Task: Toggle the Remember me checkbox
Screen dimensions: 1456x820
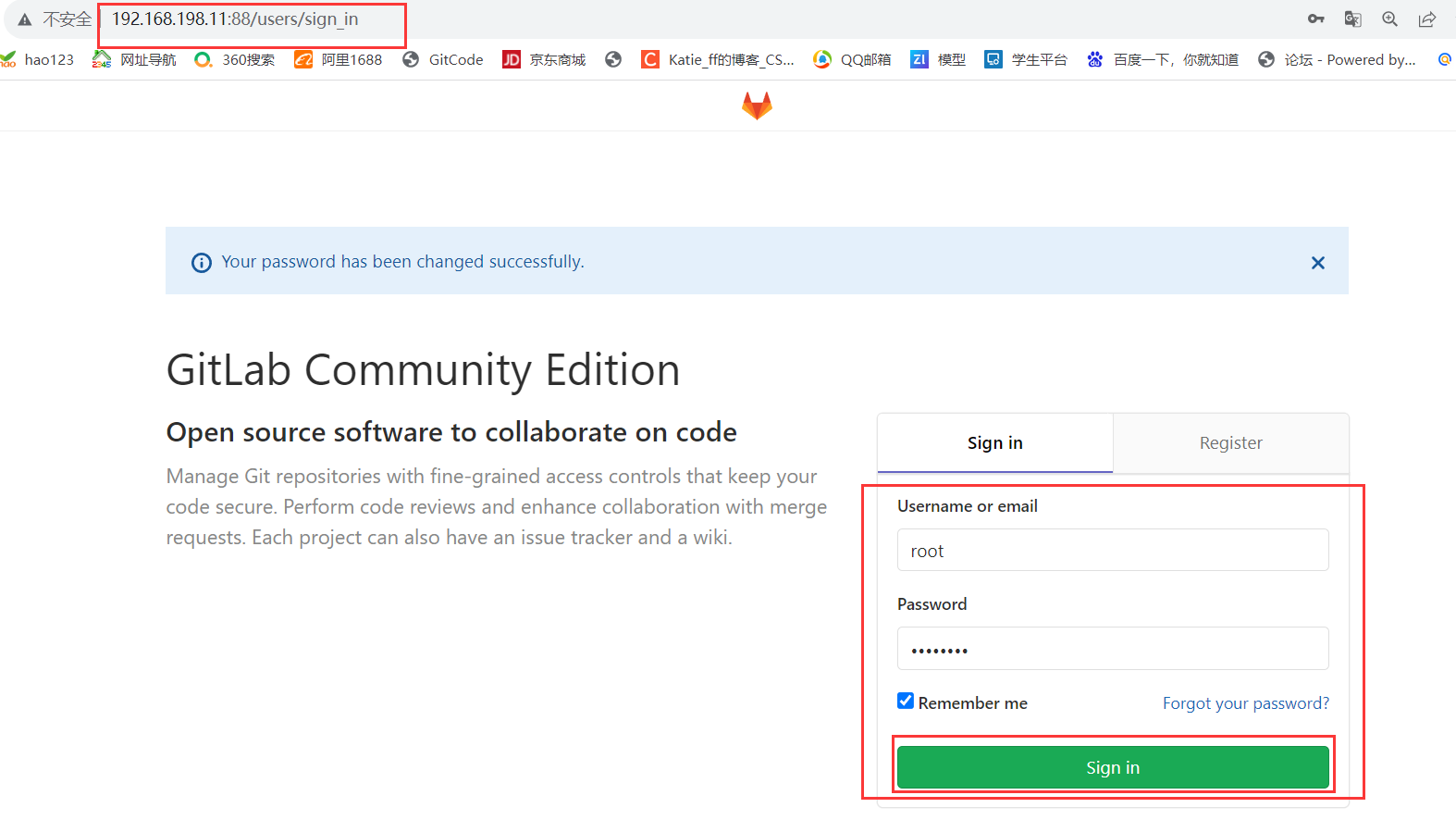Action: click(x=906, y=701)
